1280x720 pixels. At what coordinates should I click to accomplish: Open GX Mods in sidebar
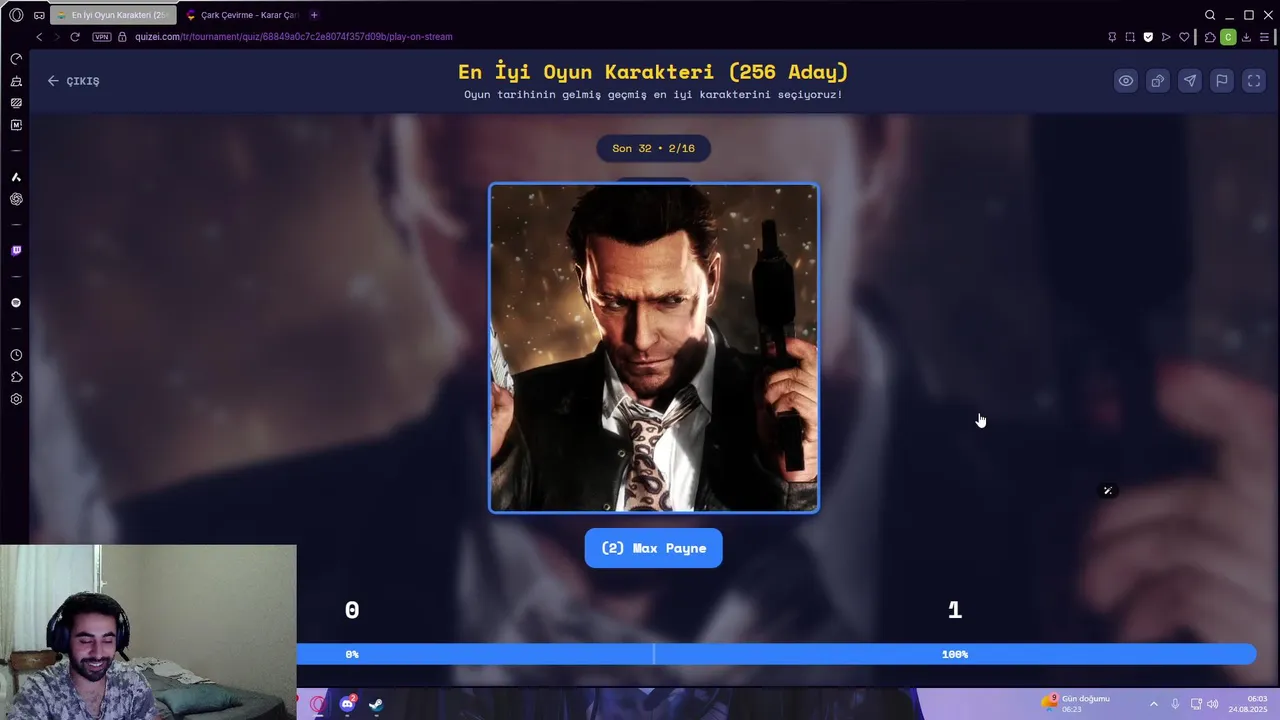tap(16, 103)
